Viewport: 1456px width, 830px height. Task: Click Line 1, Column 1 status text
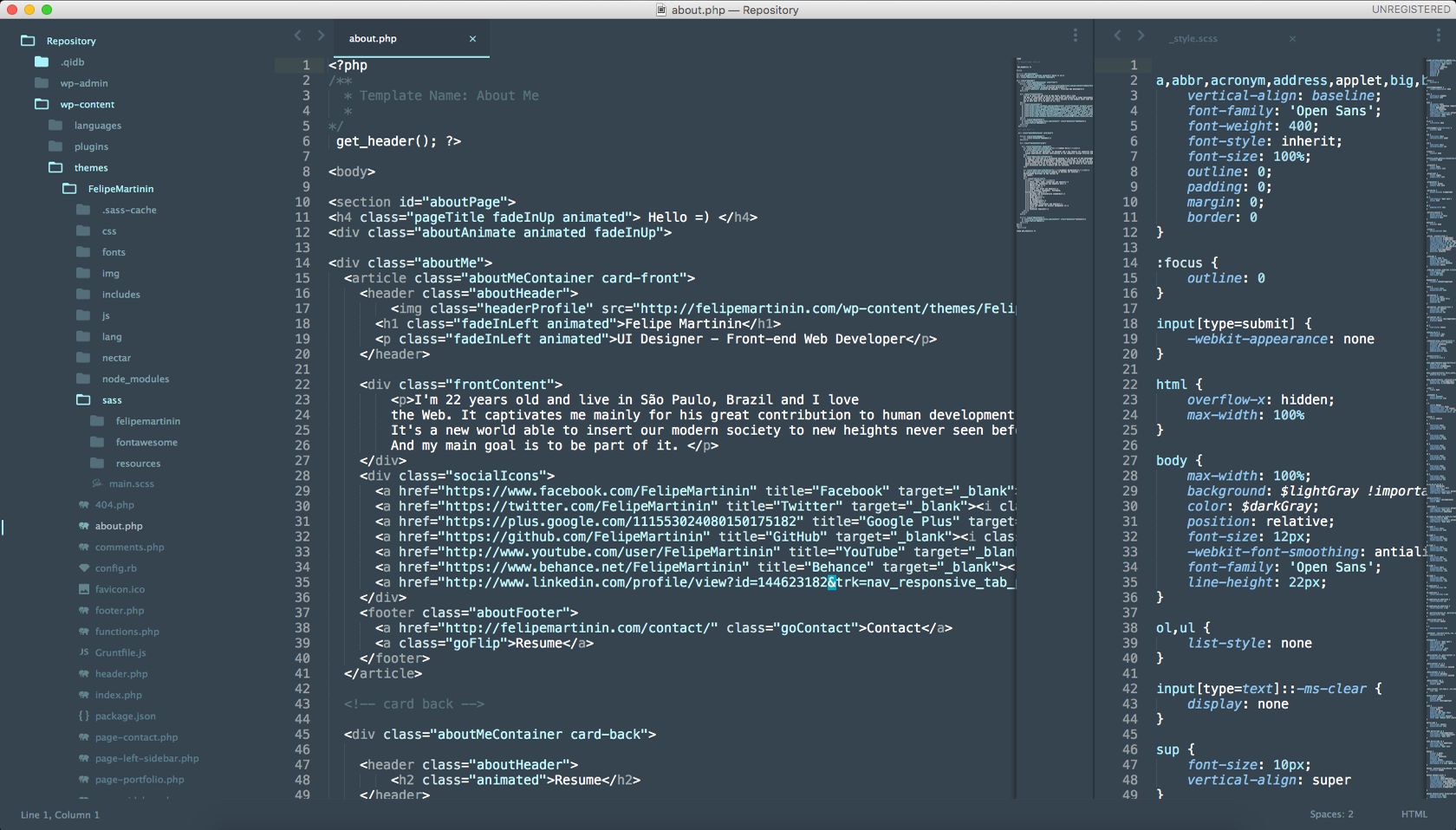pos(60,814)
